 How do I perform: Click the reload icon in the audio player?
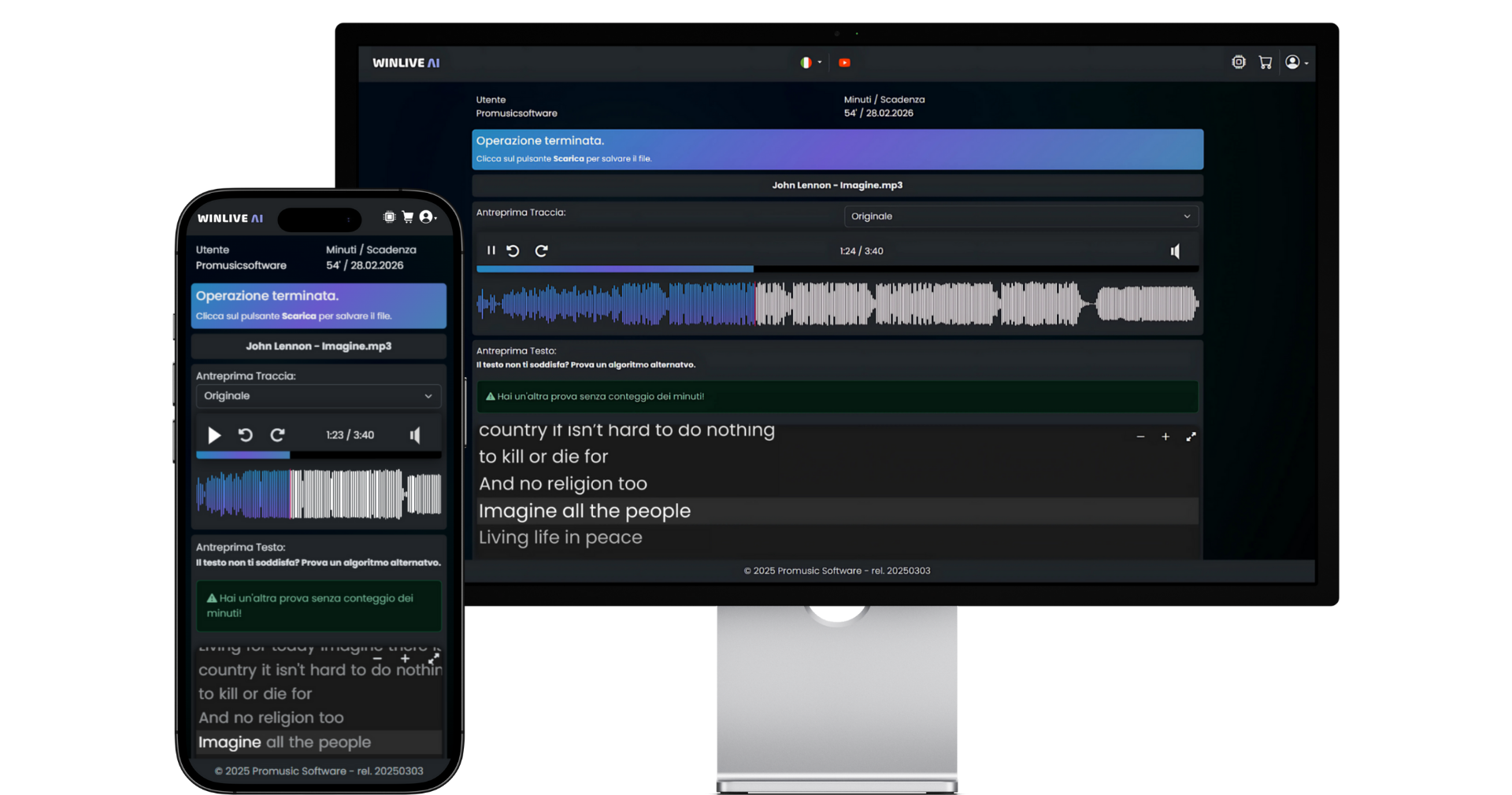542,250
